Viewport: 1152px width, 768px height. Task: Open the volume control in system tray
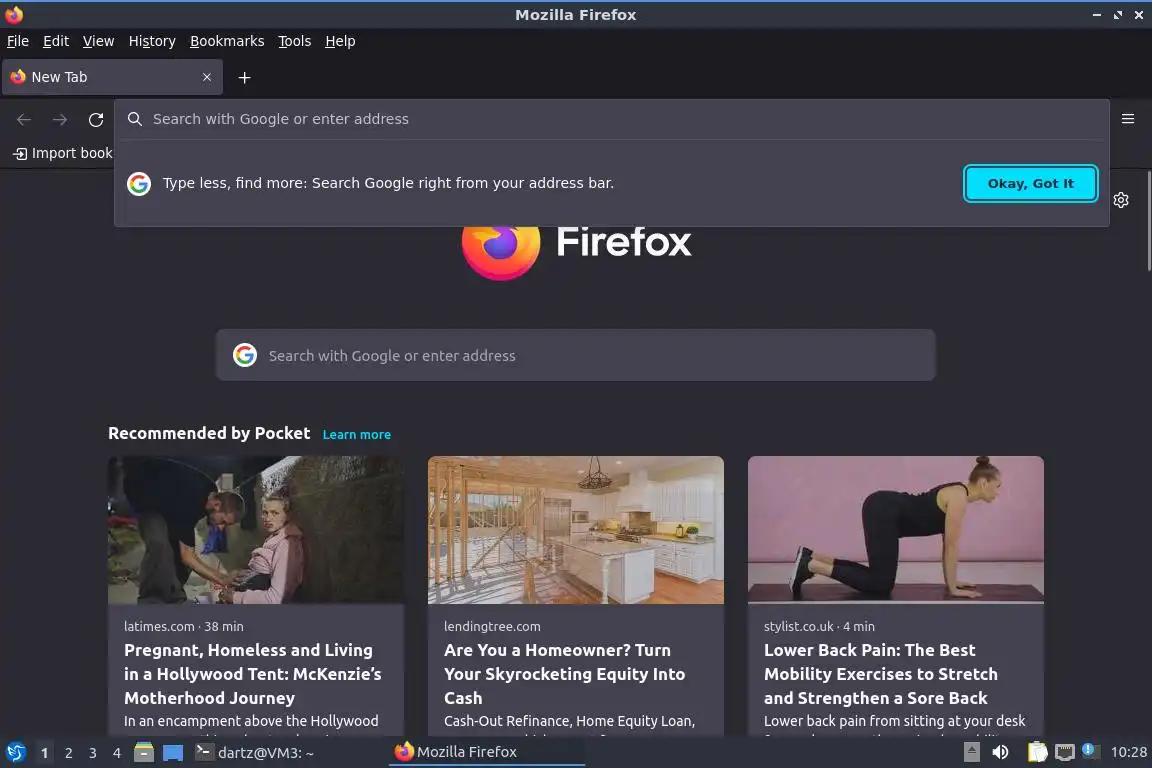pyautogui.click(x=1000, y=753)
